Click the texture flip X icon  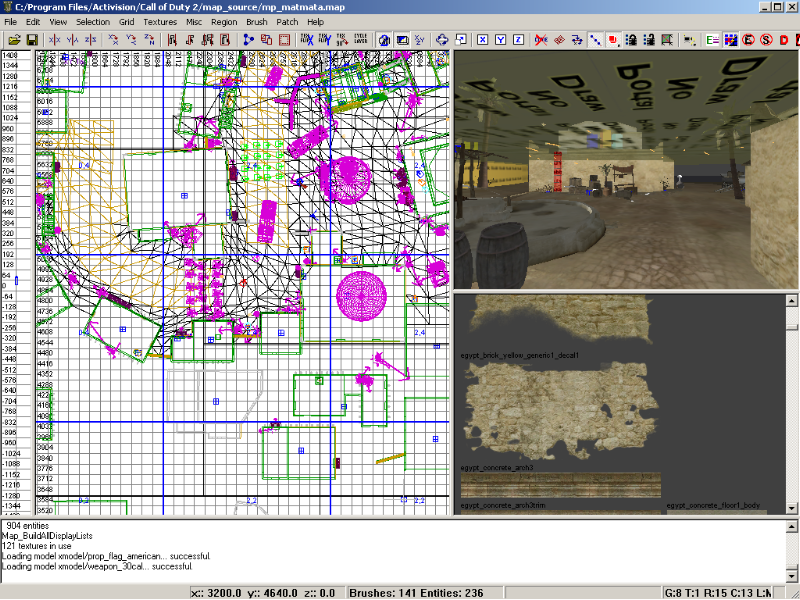[x=307, y=40]
